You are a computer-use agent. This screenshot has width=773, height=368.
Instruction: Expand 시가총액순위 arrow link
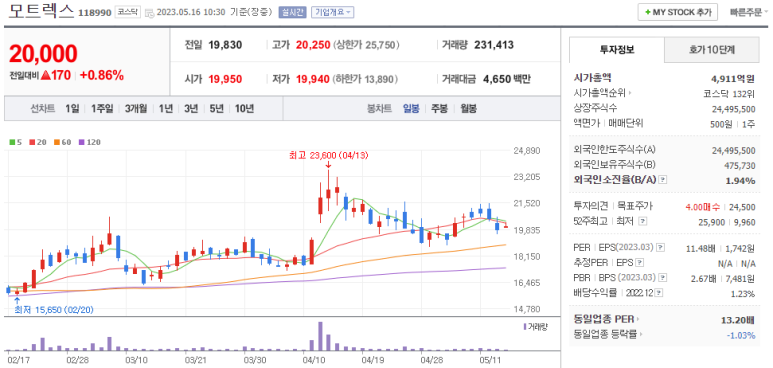[602, 92]
